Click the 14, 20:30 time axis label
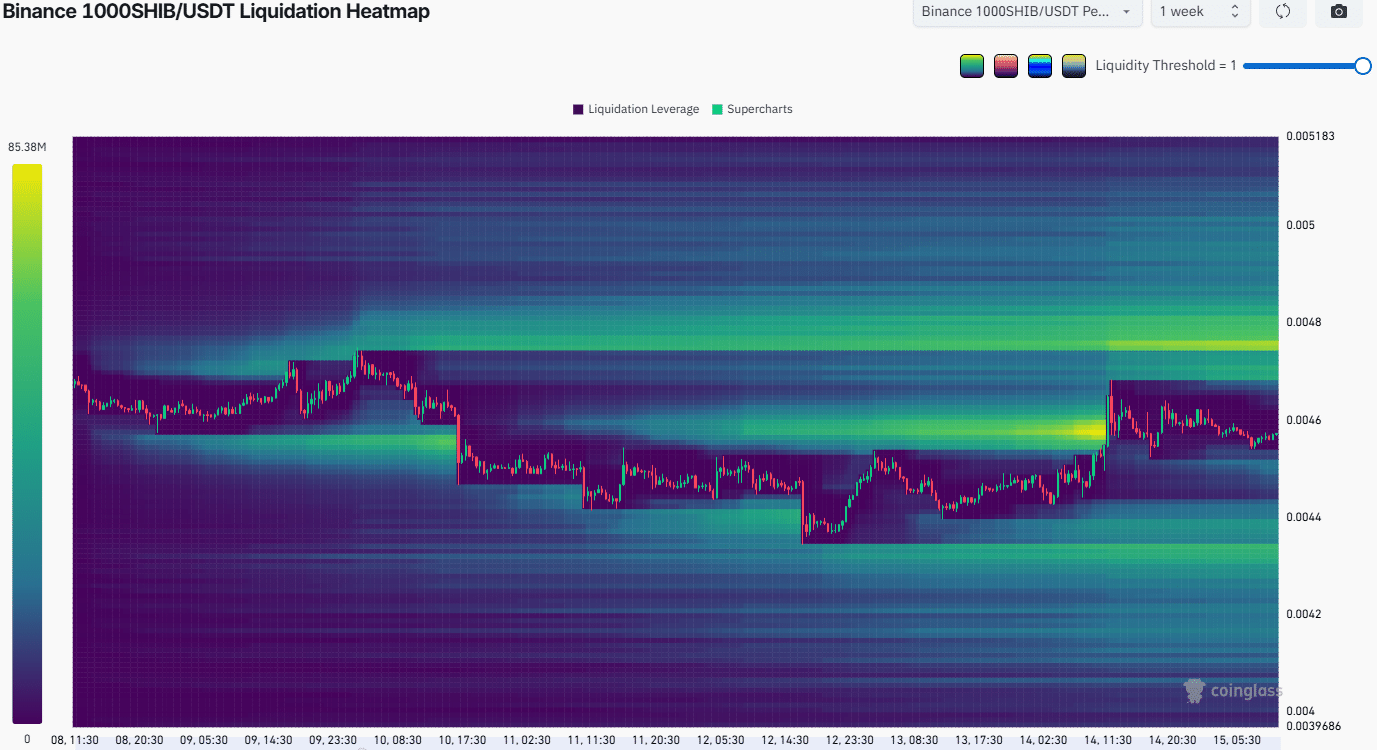This screenshot has width=1377, height=750. (1174, 740)
